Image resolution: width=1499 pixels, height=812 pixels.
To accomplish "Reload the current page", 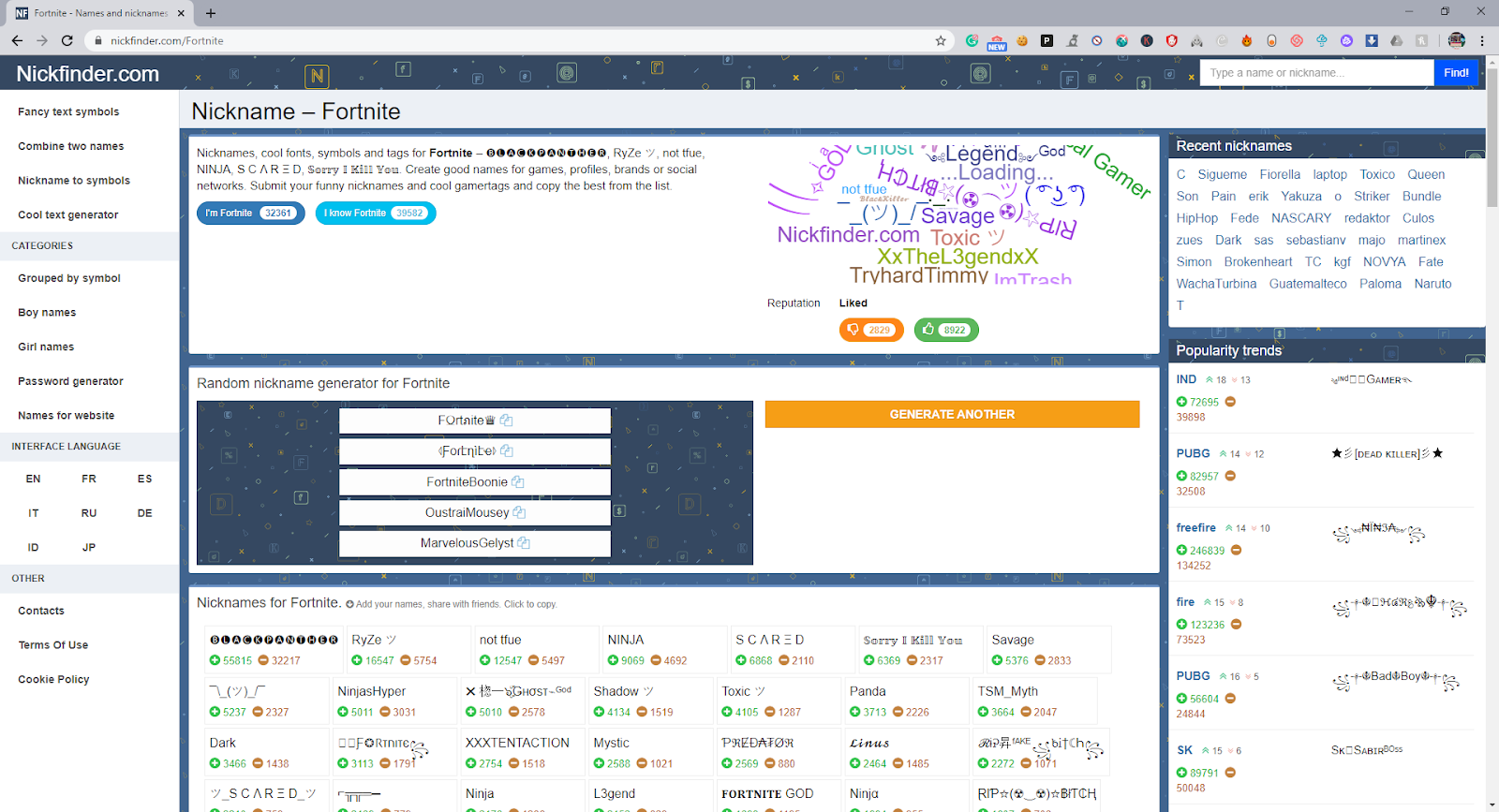I will tap(67, 40).
